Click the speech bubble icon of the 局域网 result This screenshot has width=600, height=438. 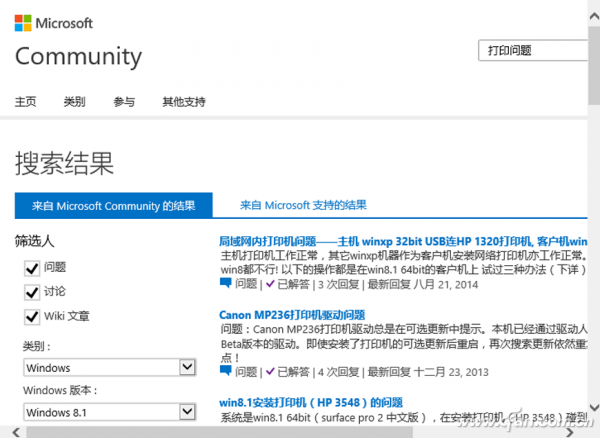(x=226, y=283)
